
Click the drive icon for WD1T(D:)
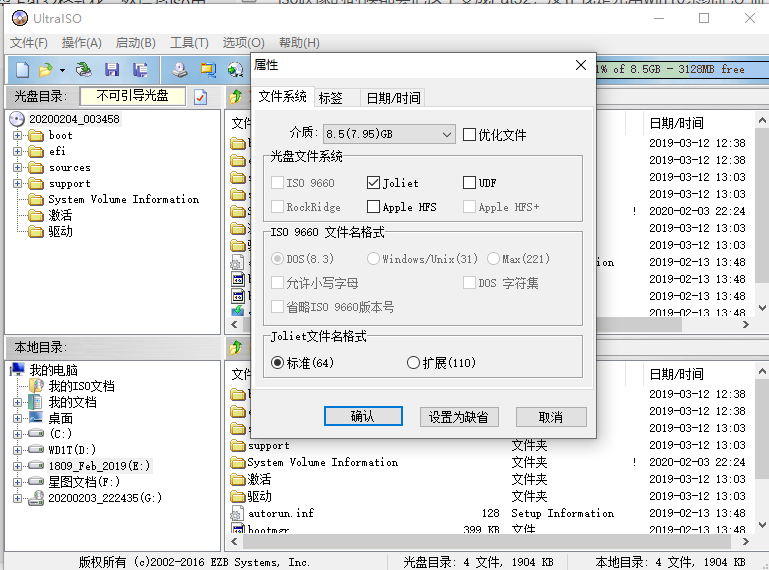tap(36, 449)
